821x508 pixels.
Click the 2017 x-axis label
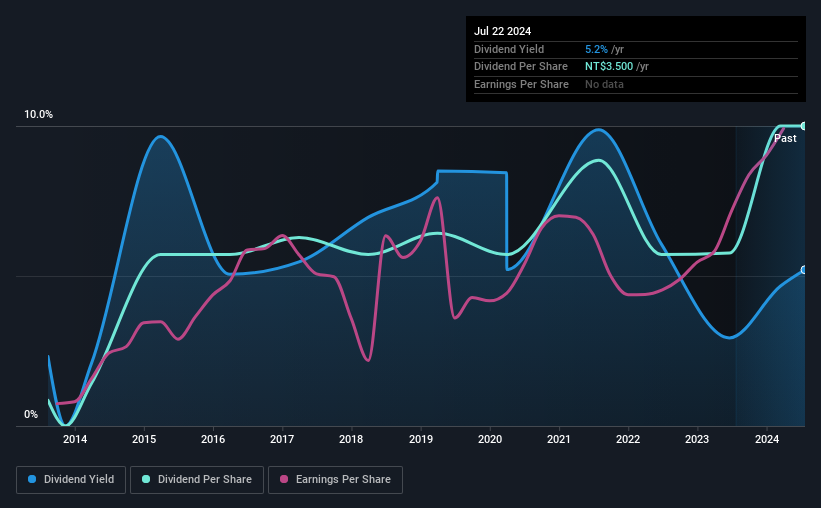click(282, 439)
